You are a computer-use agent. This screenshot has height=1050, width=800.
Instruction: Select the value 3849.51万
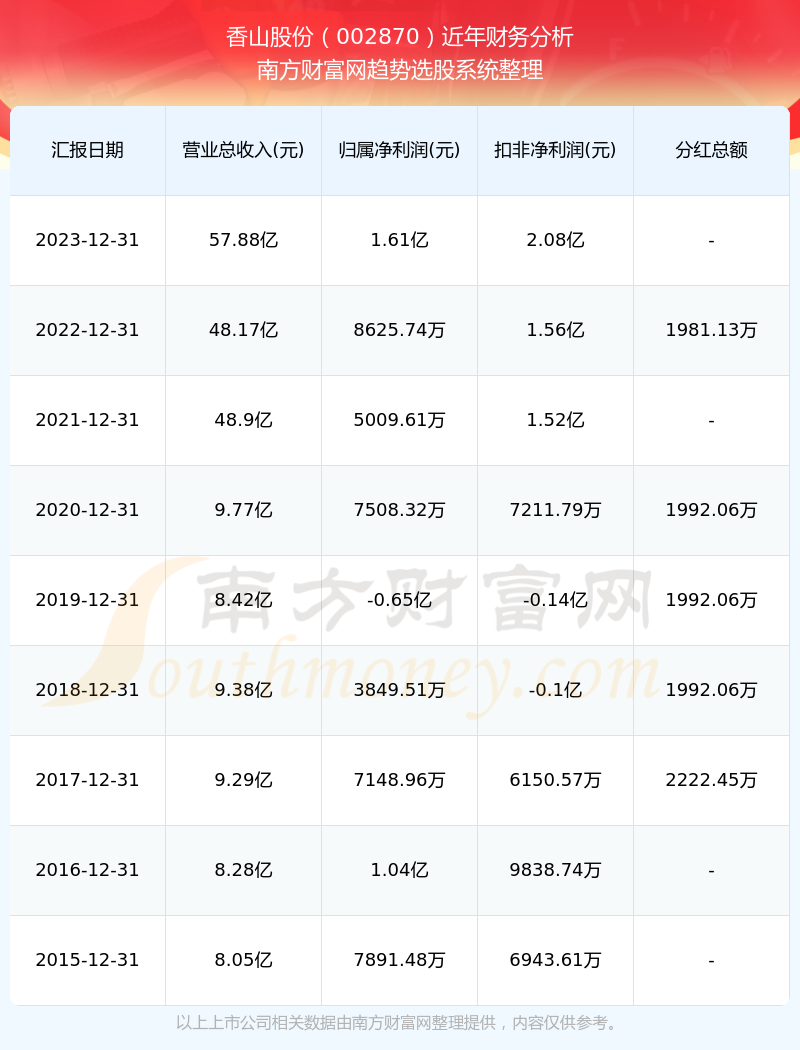pos(400,690)
